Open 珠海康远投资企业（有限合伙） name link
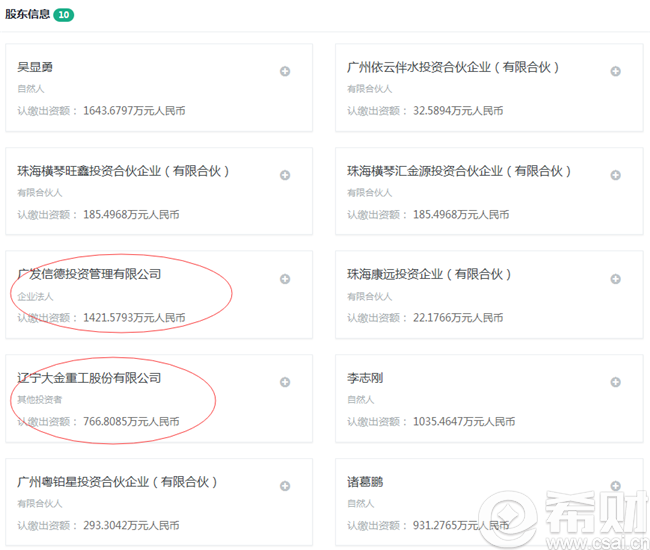 429,274
